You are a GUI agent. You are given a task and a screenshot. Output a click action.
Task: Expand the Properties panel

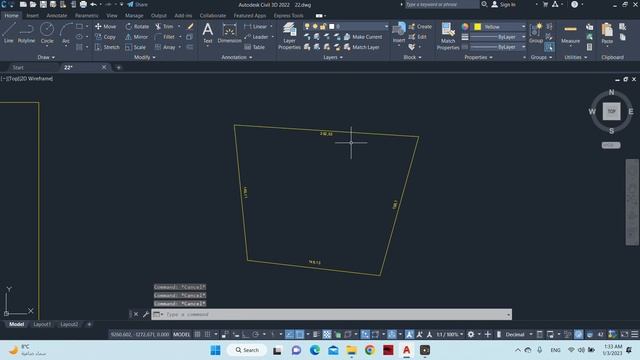478,58
